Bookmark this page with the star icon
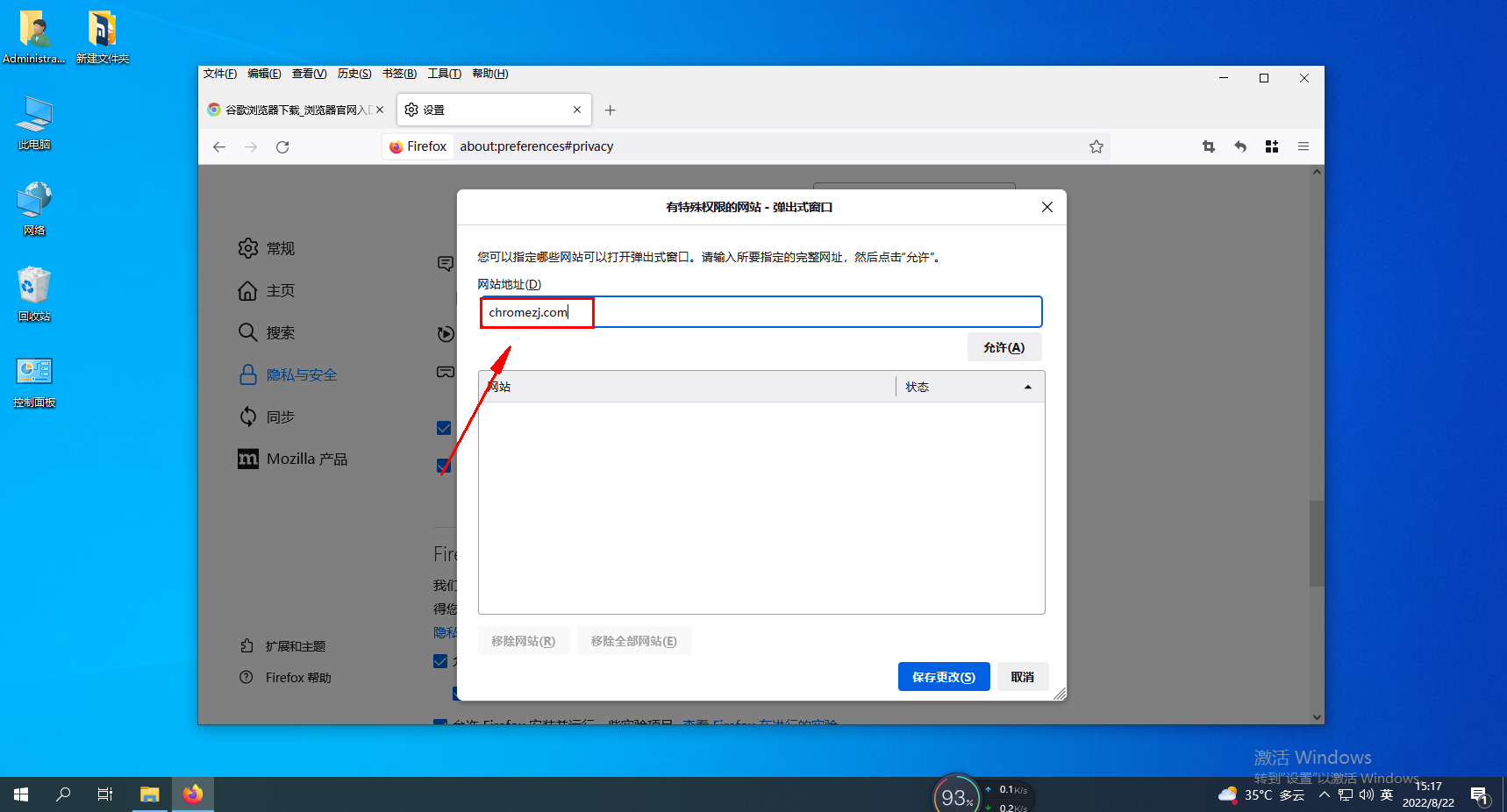1507x812 pixels. coord(1096,146)
